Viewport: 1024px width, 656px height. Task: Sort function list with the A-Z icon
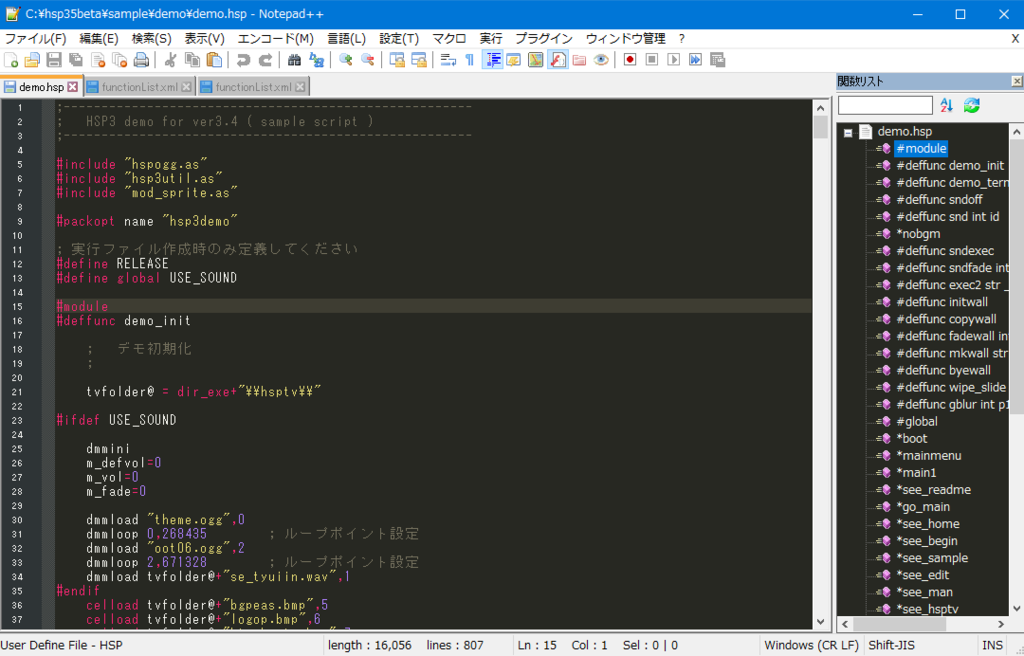[x=946, y=105]
